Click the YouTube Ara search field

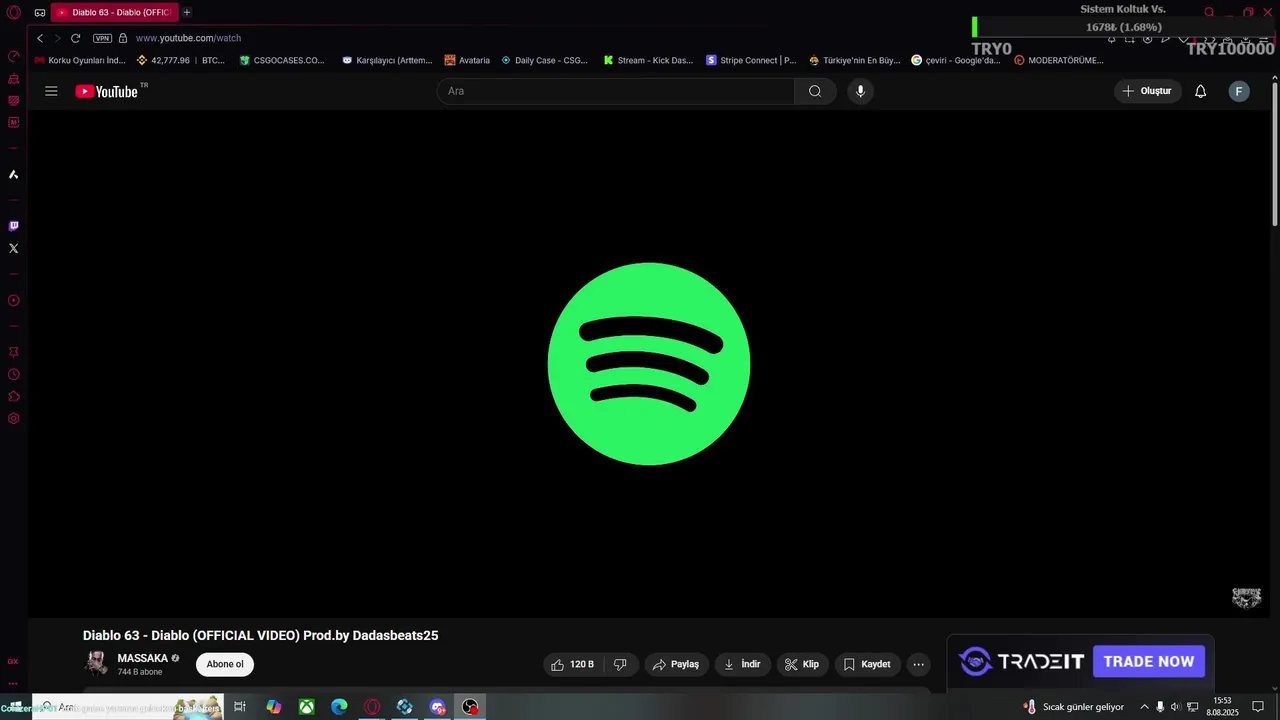(615, 91)
